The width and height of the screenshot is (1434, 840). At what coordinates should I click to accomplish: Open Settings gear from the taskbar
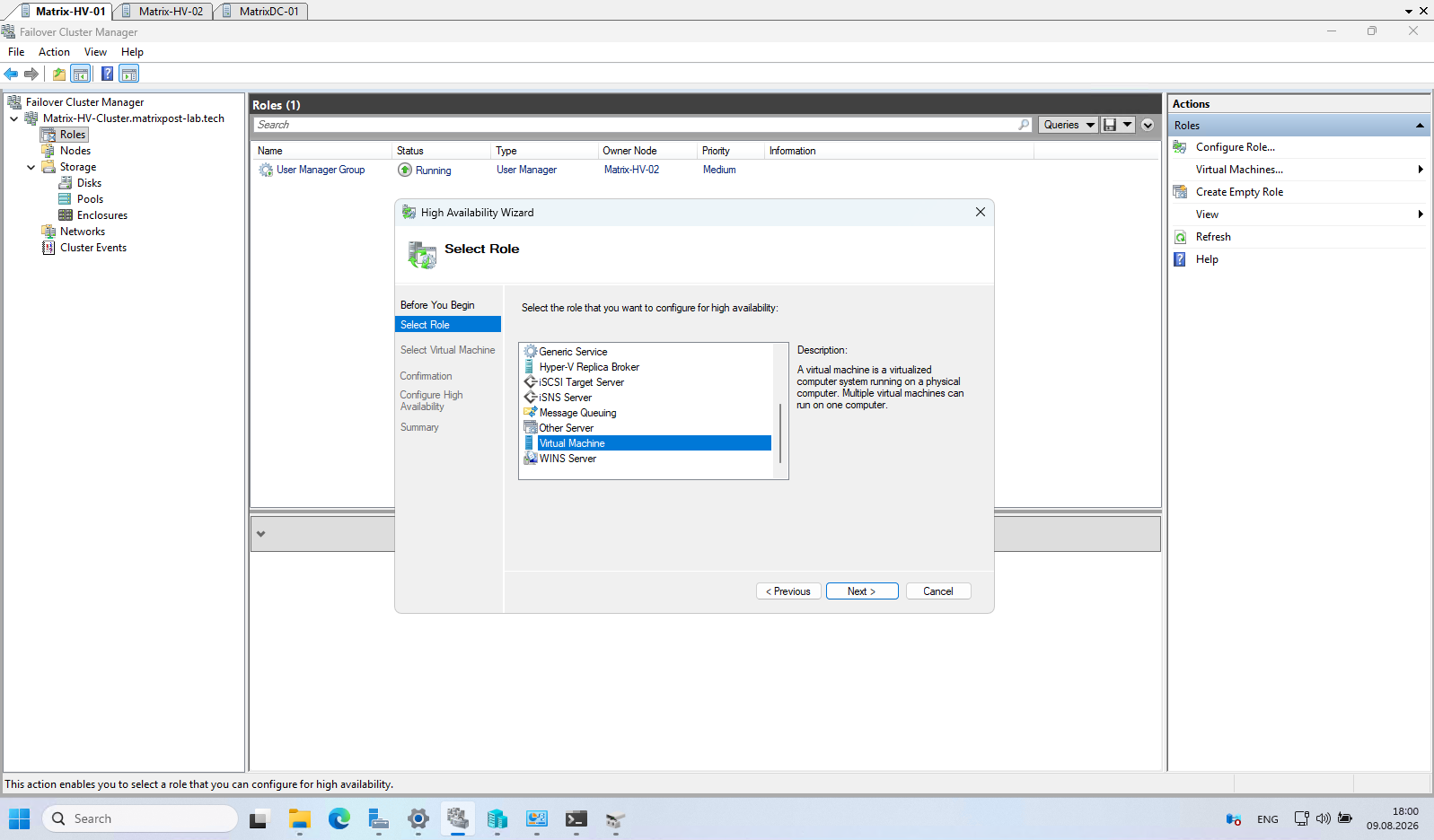click(x=418, y=818)
